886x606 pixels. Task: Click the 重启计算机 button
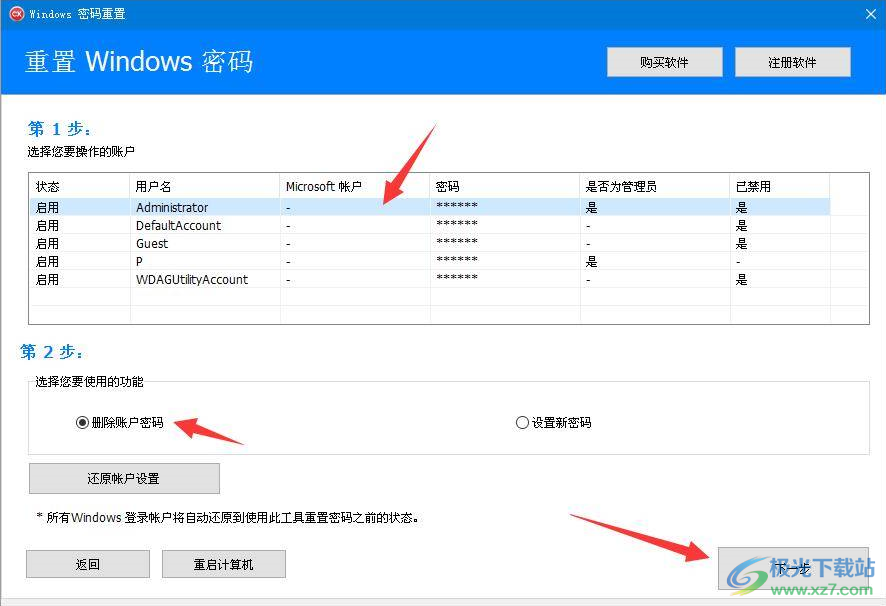(223, 563)
